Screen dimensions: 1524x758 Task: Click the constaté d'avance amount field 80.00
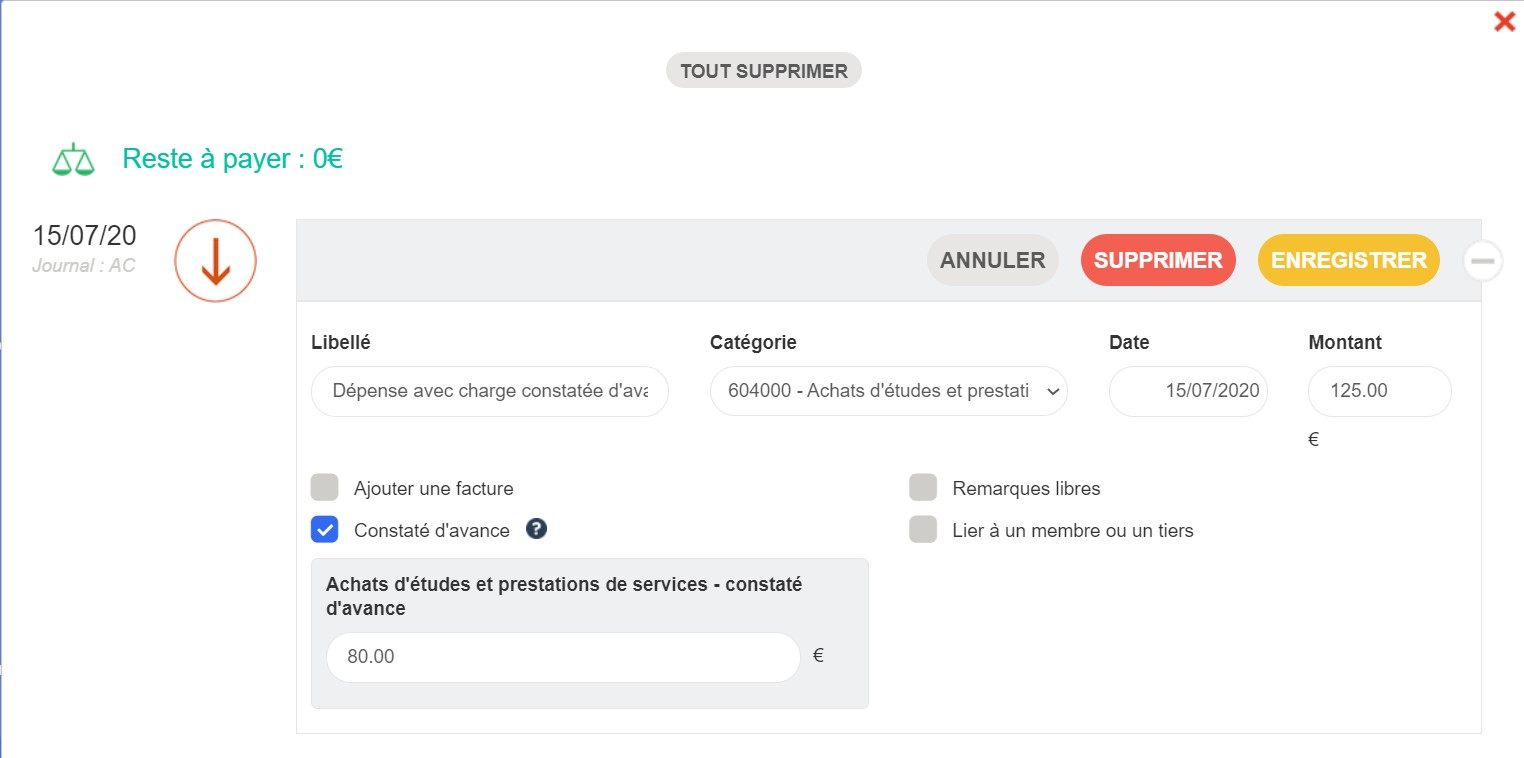(563, 657)
